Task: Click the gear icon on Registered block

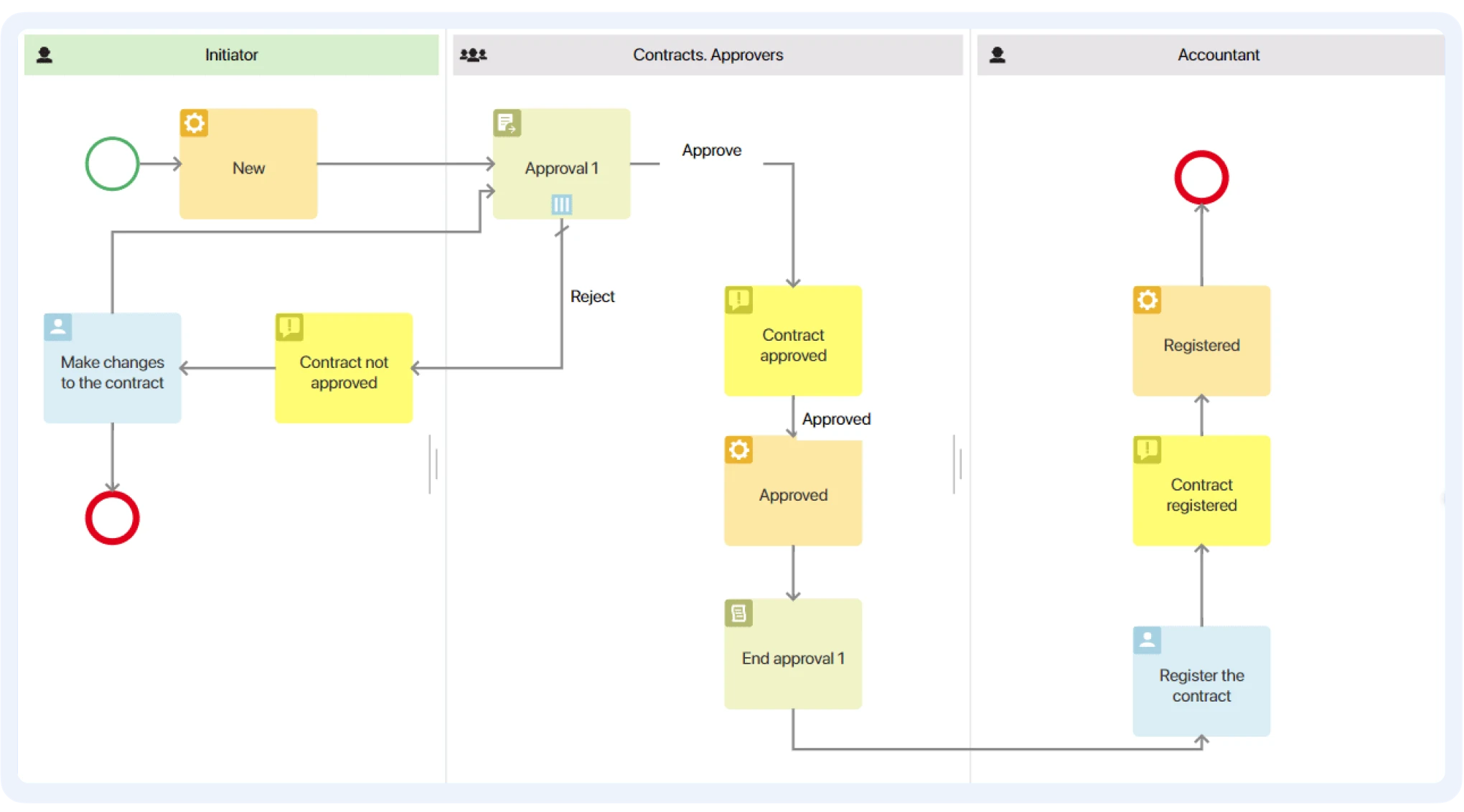Action: pyautogui.click(x=1147, y=300)
